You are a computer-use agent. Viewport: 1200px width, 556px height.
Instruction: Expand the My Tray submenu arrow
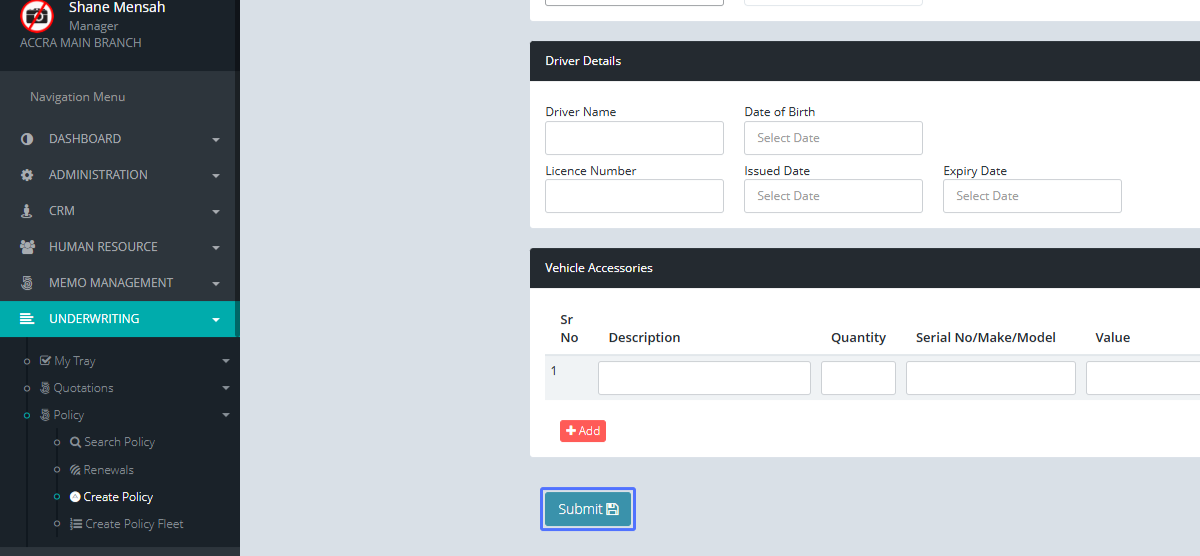coord(225,361)
